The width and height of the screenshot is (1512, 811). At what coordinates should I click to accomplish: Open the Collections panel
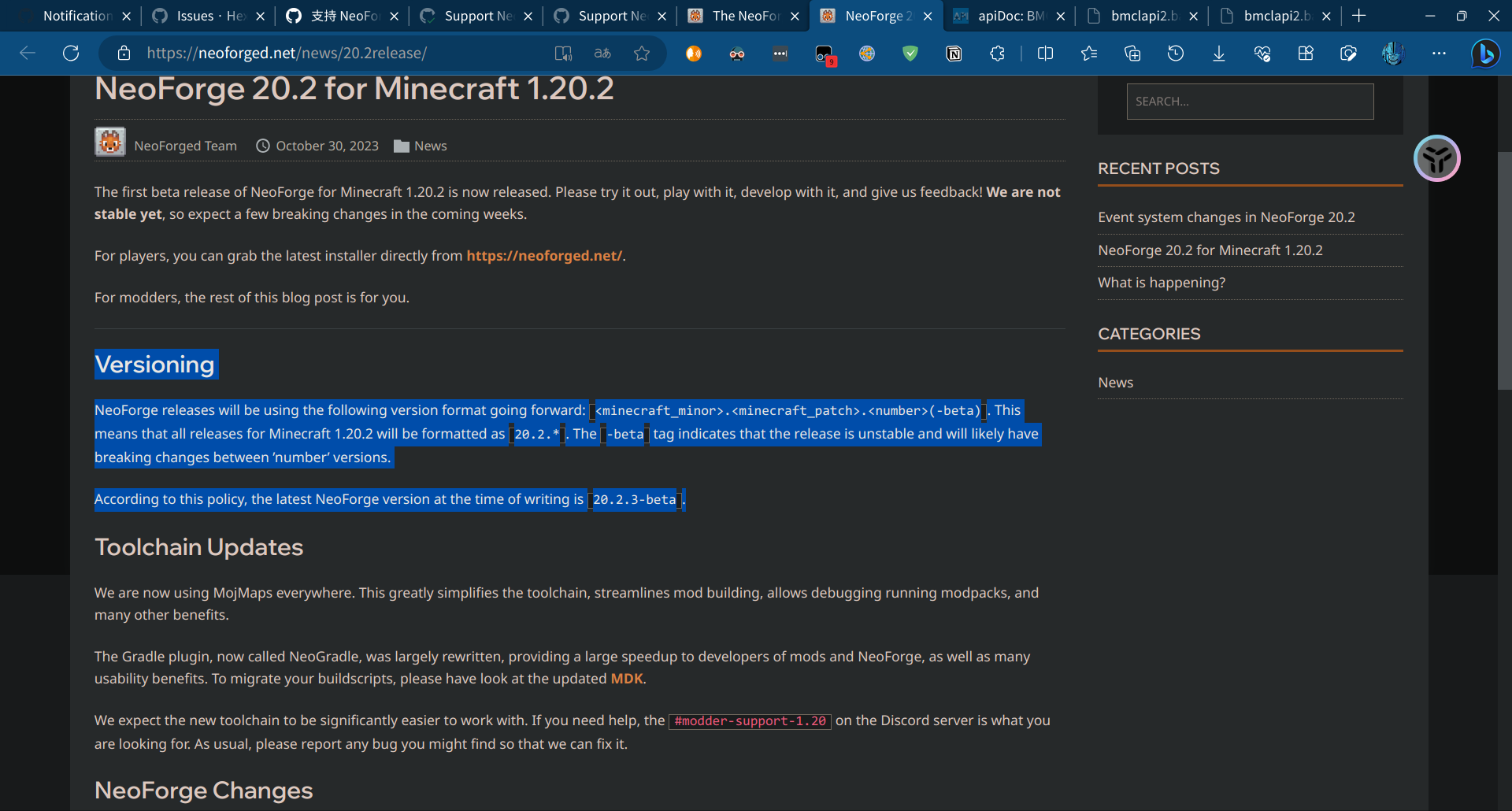[x=1132, y=53]
